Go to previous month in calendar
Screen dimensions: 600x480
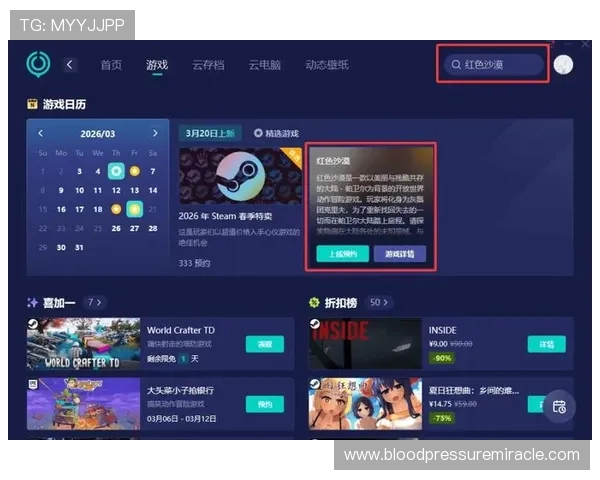click(x=41, y=133)
